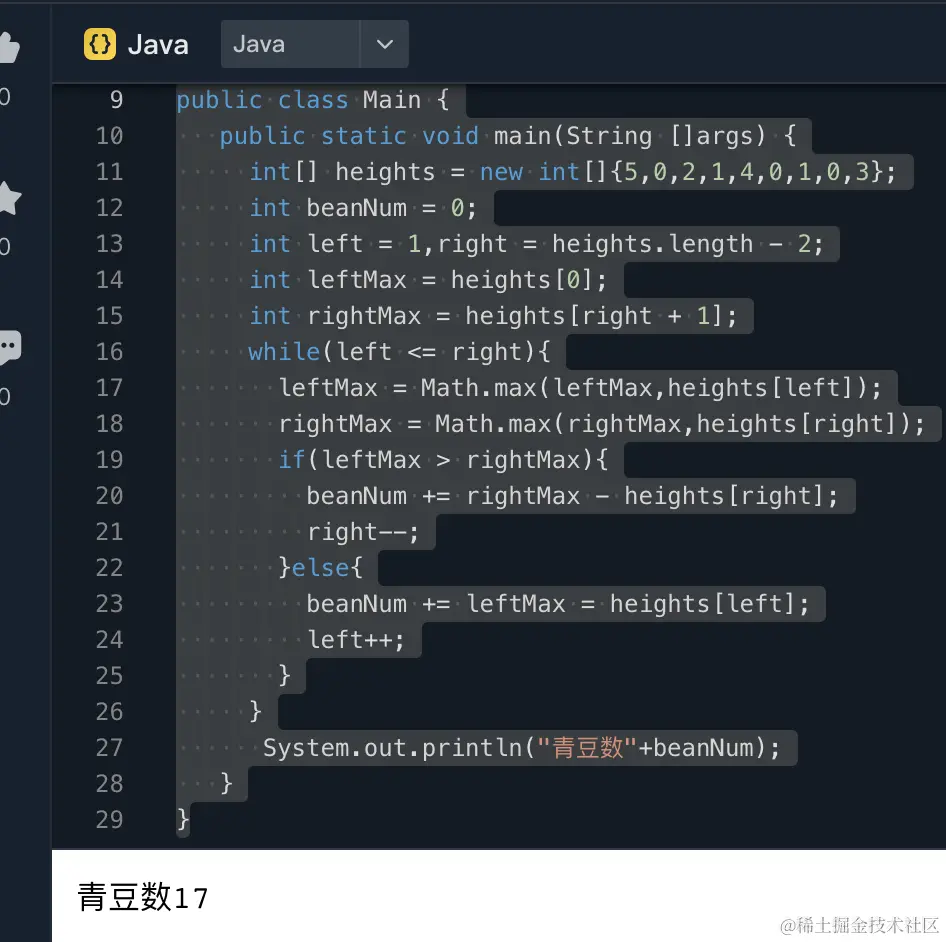
Task: Toggle selection of the while loop condition
Action: coord(427,351)
